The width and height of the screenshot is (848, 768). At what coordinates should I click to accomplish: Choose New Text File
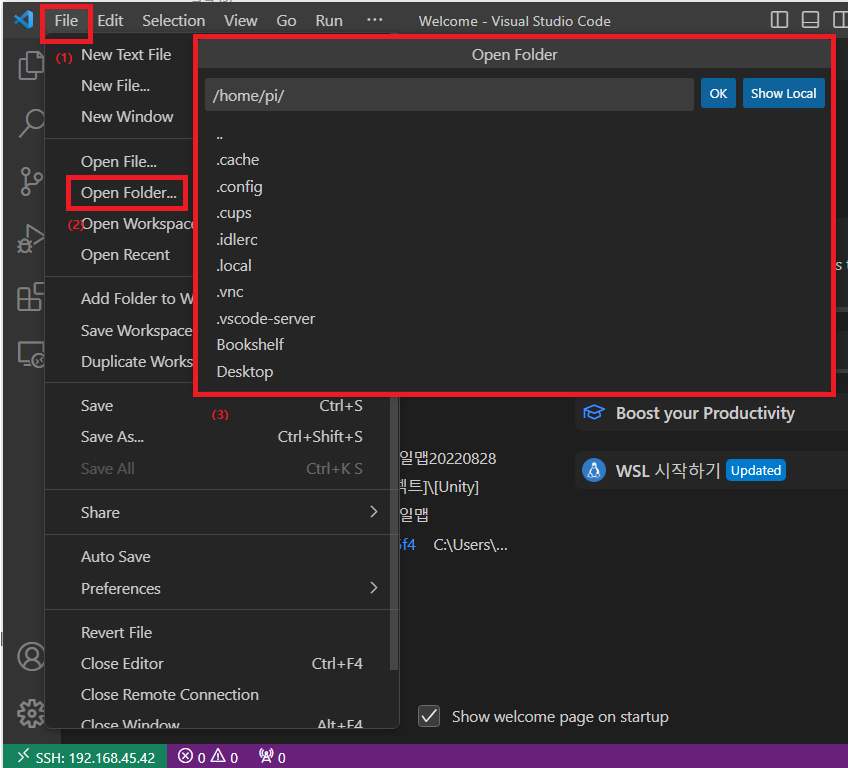pos(126,55)
